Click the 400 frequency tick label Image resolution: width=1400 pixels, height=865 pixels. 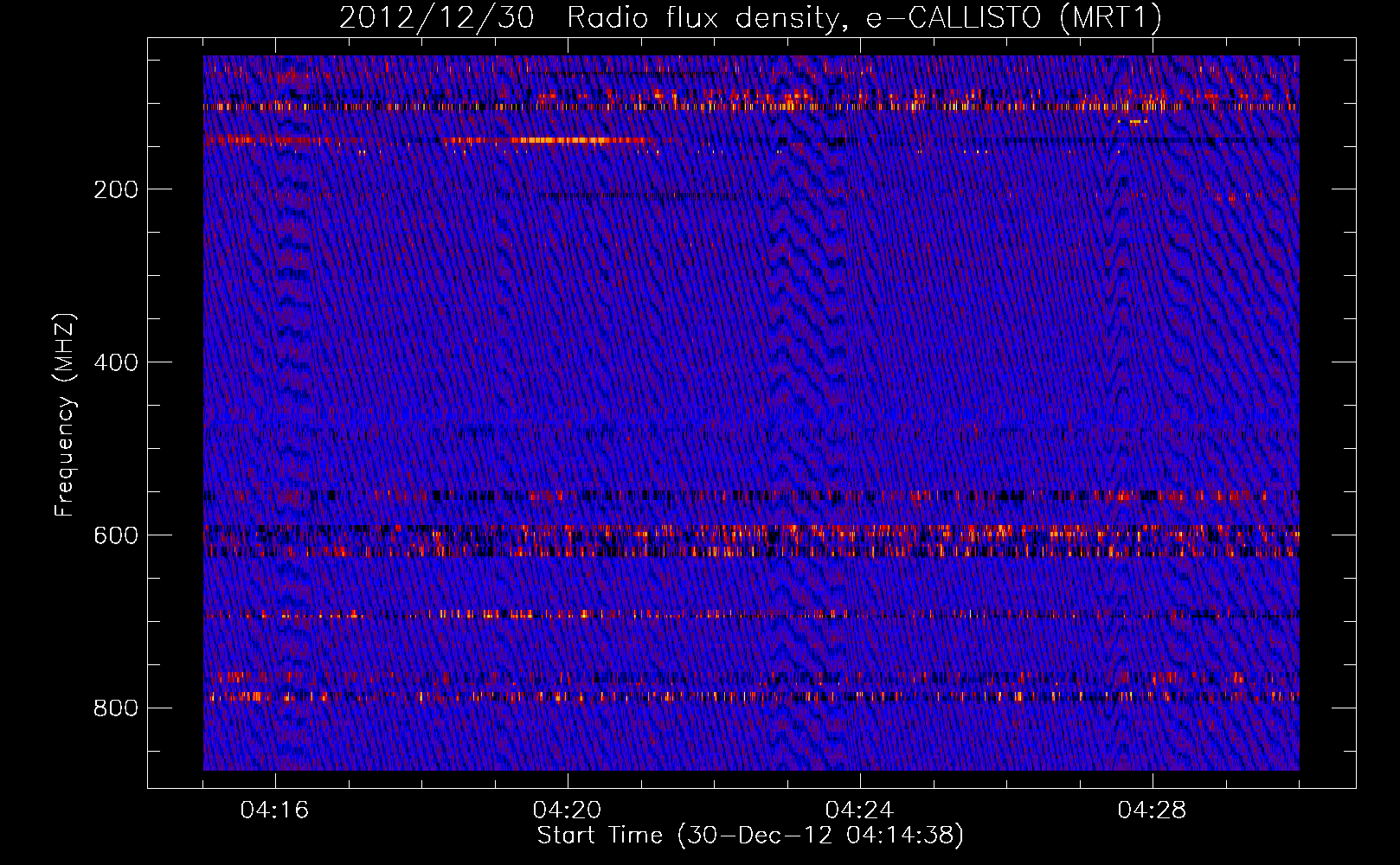click(116, 362)
